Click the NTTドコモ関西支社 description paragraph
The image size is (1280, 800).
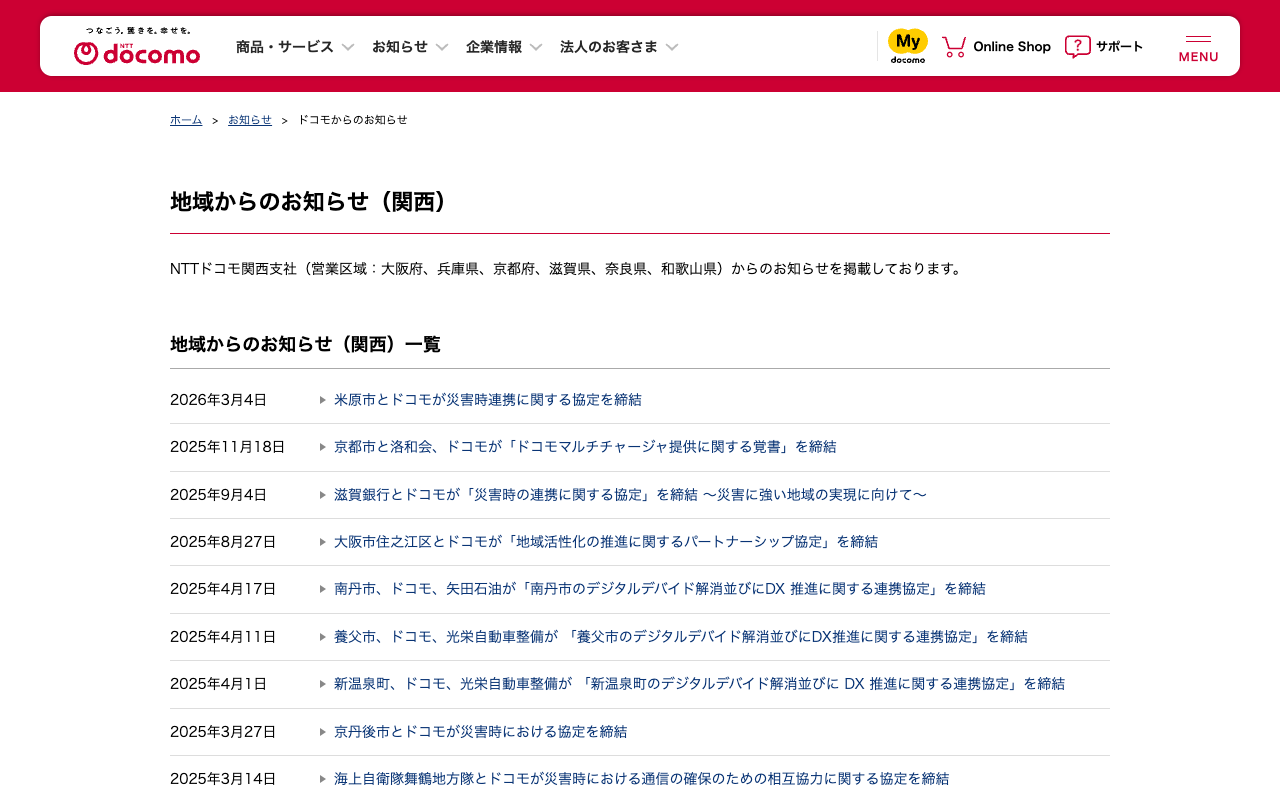pos(566,269)
